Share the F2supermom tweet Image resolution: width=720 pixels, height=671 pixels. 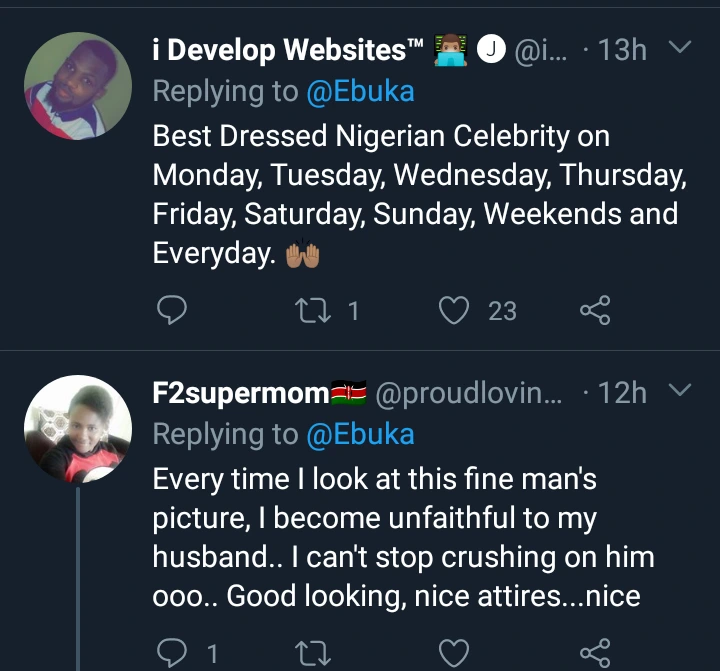(594, 654)
